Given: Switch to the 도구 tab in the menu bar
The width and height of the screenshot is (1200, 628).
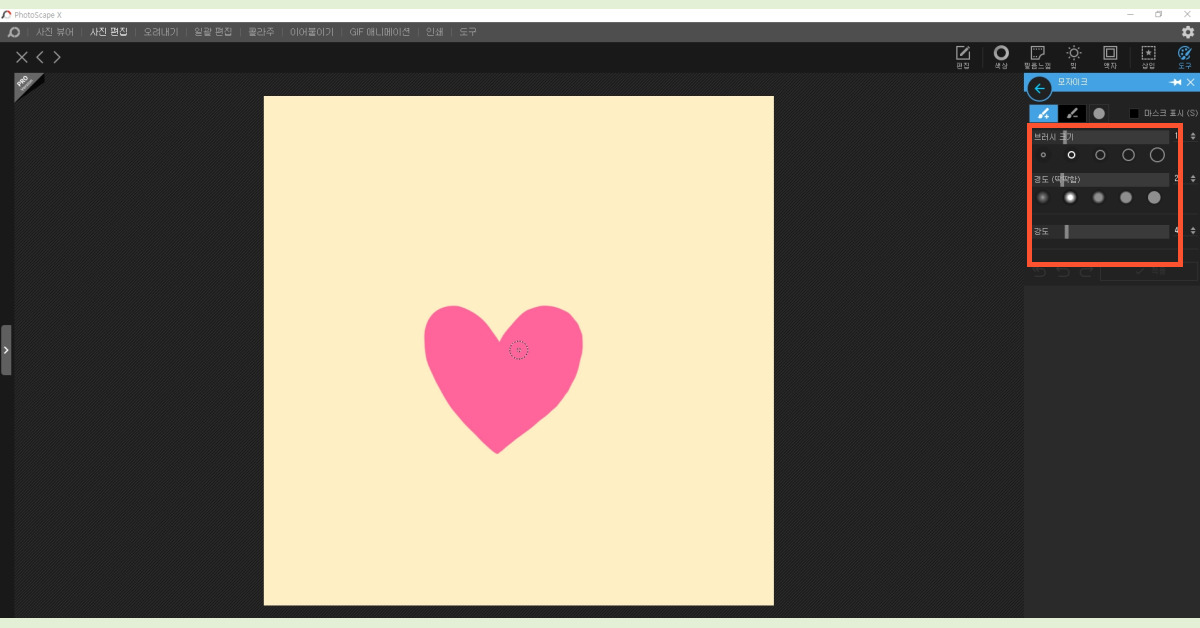Looking at the screenshot, I should tap(468, 32).
